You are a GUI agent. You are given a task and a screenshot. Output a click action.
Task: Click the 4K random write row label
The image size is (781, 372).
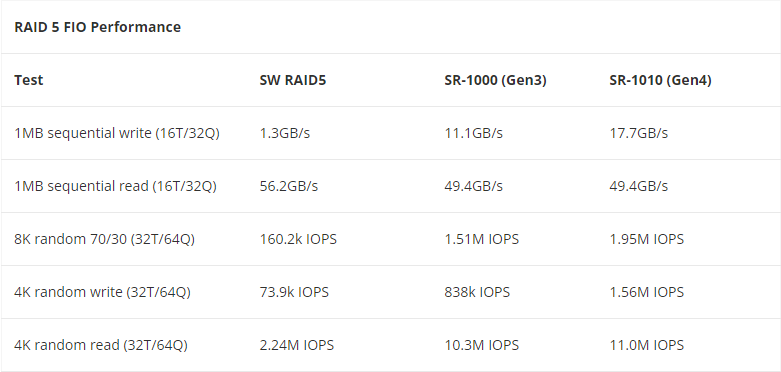102,292
